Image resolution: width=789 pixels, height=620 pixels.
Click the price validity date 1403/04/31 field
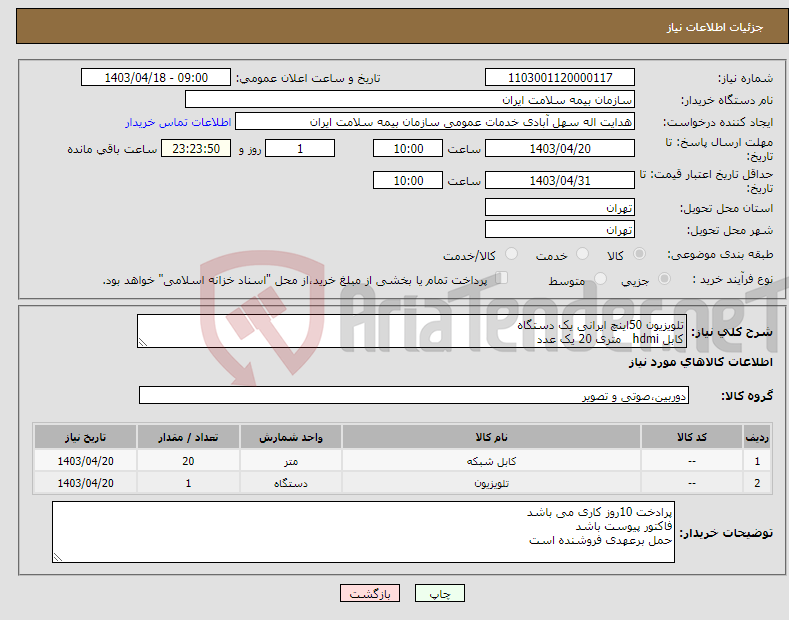[560, 180]
